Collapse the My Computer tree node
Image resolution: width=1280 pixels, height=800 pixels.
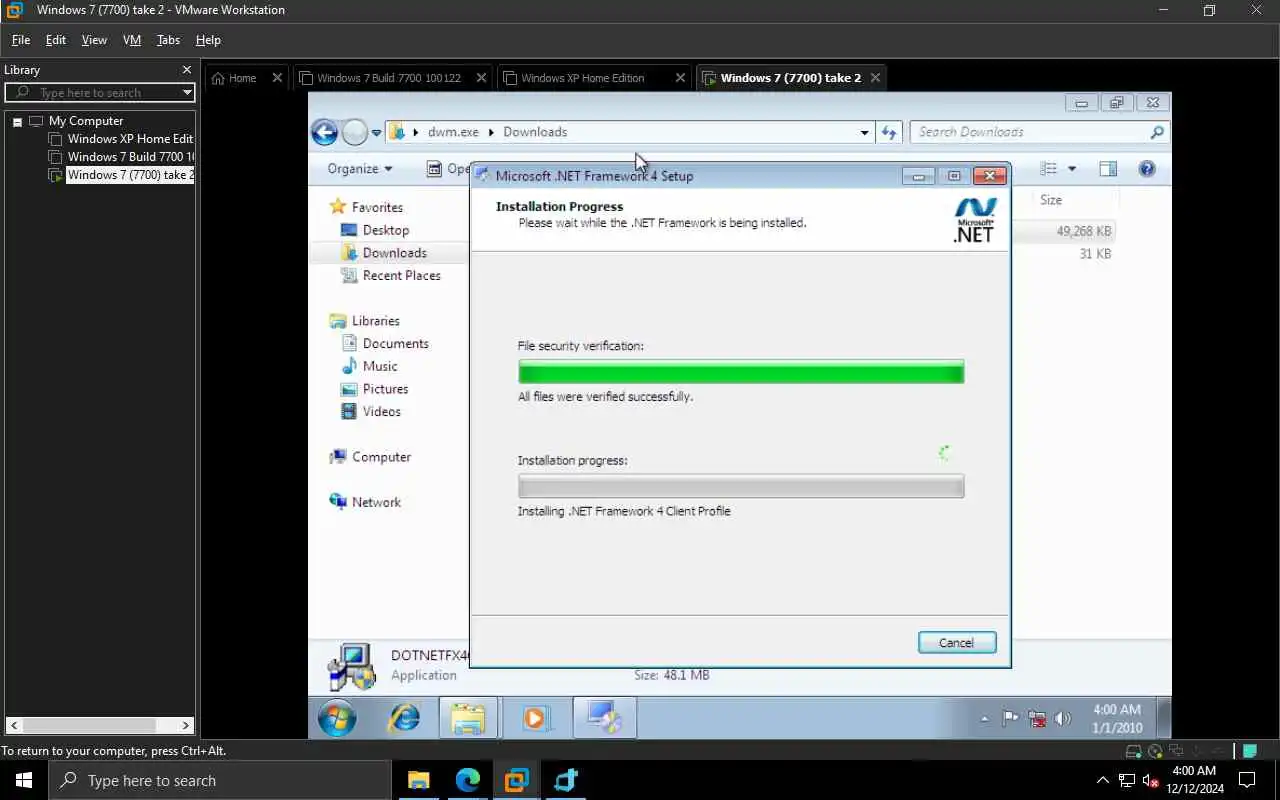(17, 121)
